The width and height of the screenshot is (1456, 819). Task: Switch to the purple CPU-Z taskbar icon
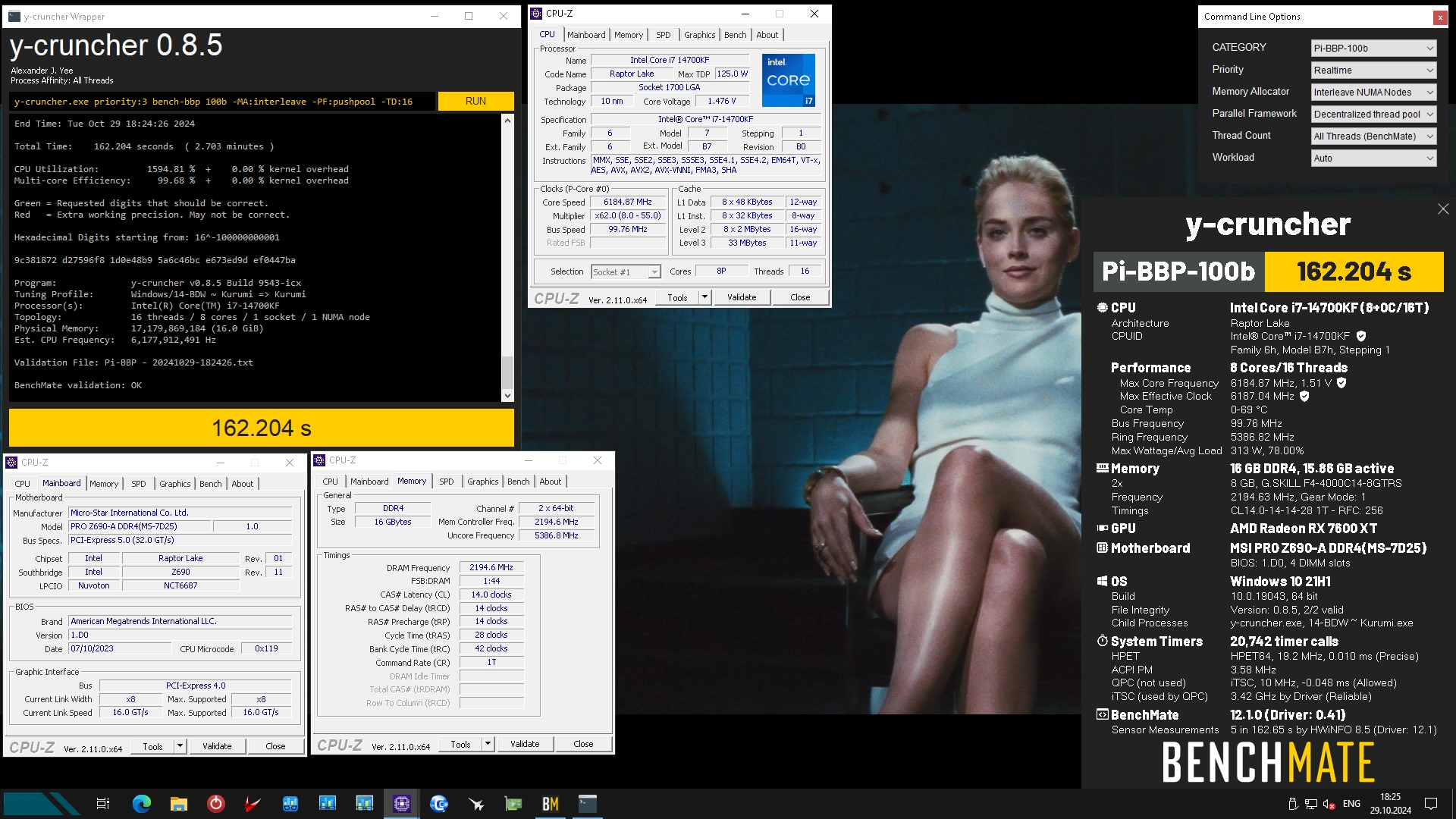click(x=402, y=804)
